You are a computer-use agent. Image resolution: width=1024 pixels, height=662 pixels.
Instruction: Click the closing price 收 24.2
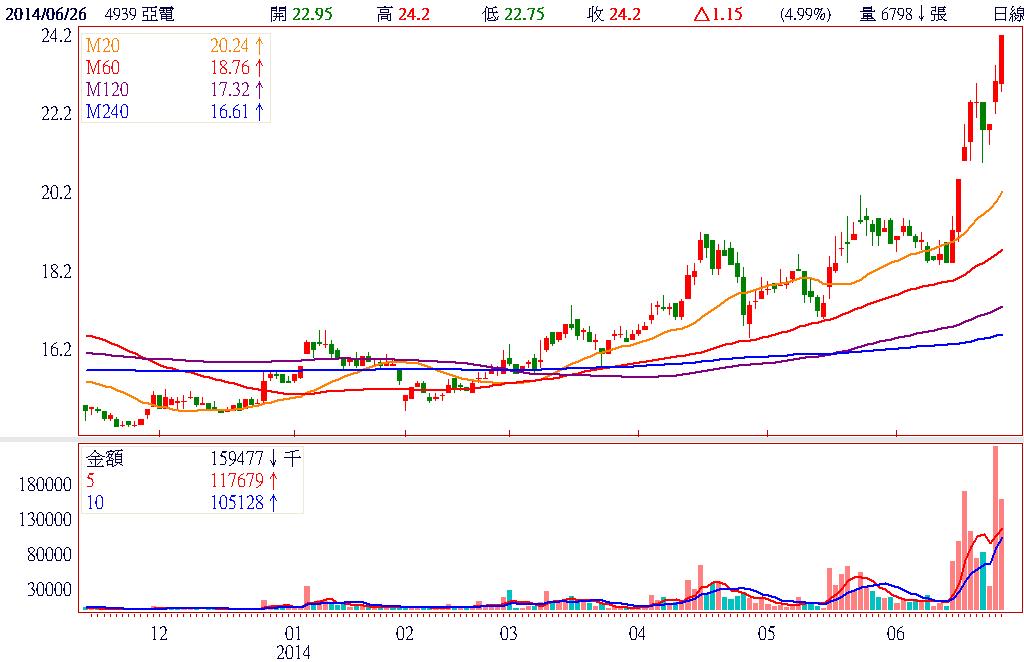614,14
